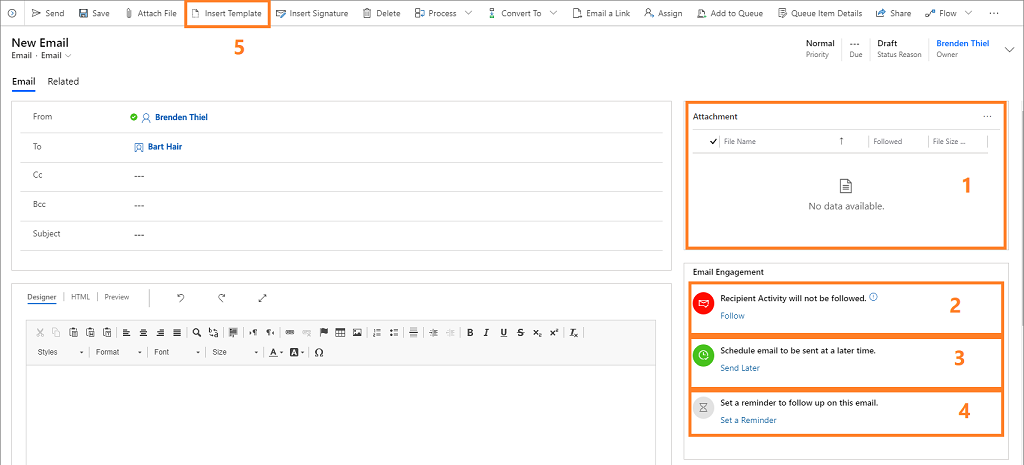This screenshot has width=1024, height=465.
Task: Click align right icon
Action: pos(160,332)
